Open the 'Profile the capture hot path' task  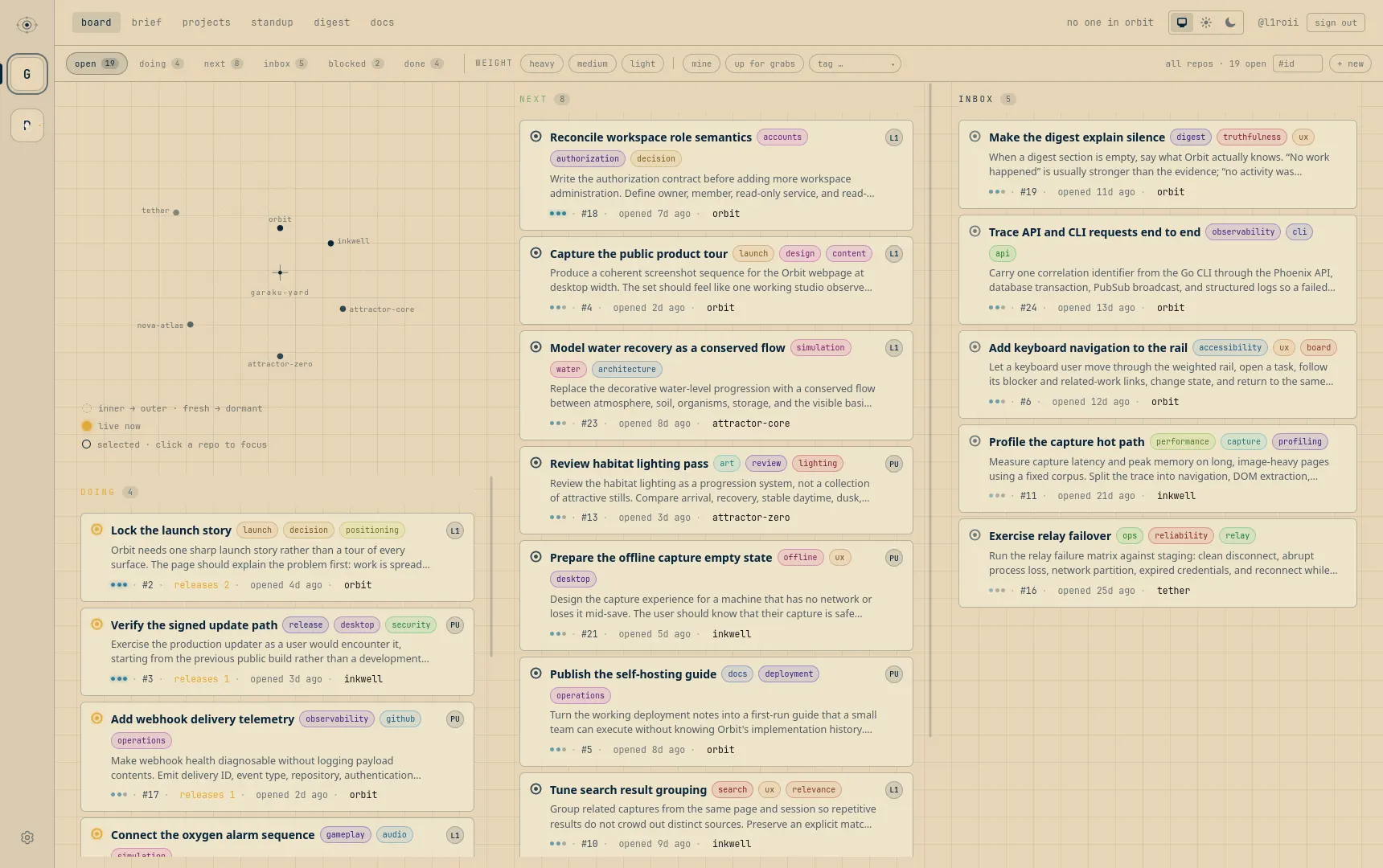1066,442
